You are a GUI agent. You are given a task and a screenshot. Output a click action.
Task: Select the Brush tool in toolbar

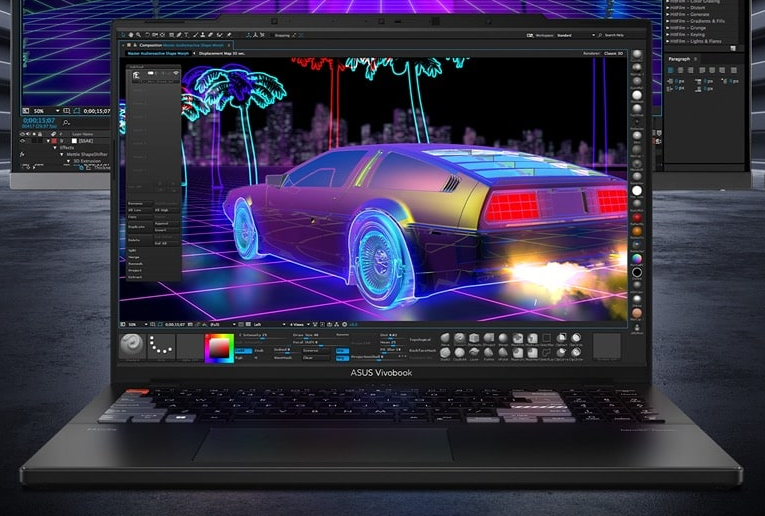pos(196,35)
